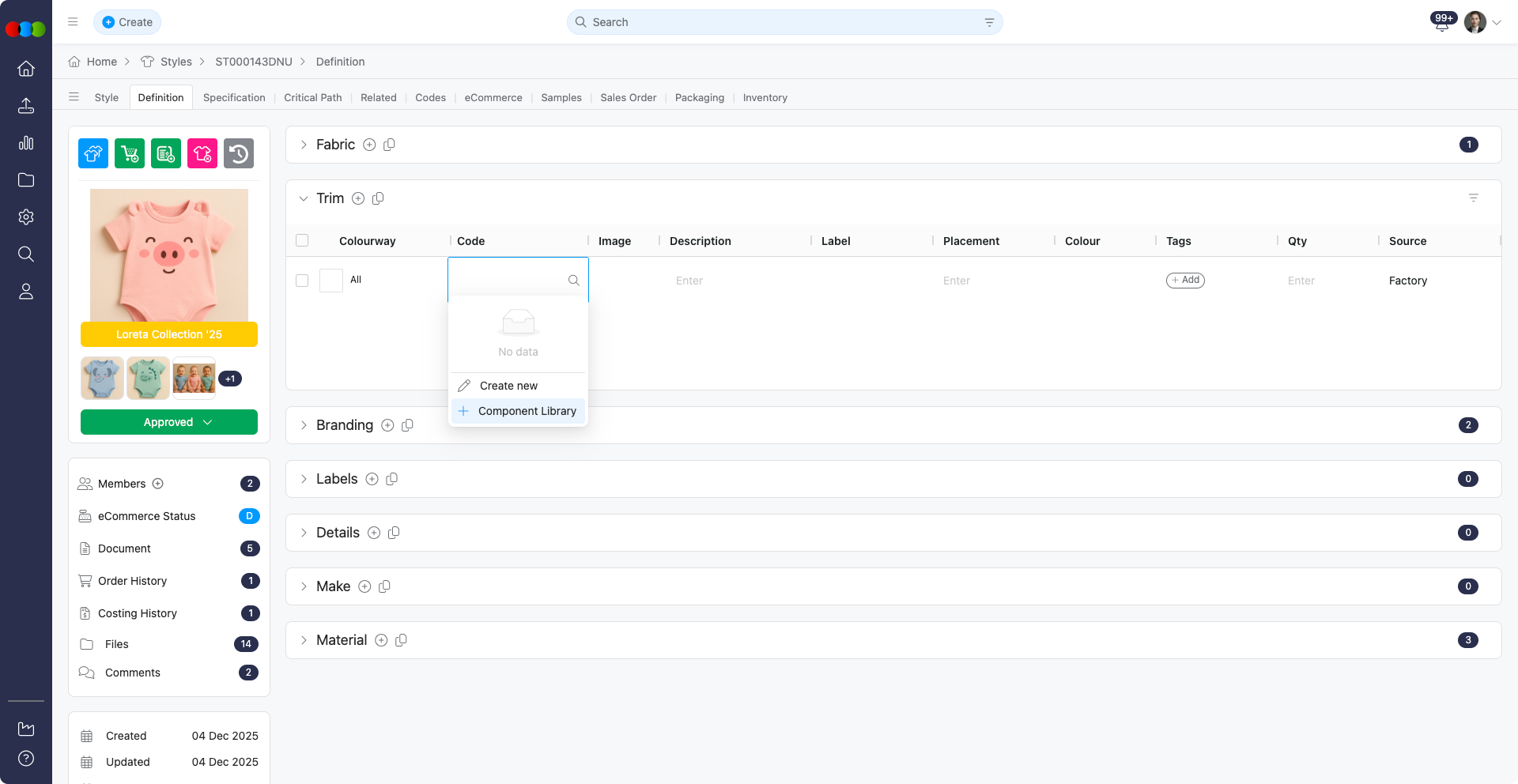Viewport: 1518px width, 784px height.
Task: Switch to the Specification tab
Action: [x=233, y=97]
